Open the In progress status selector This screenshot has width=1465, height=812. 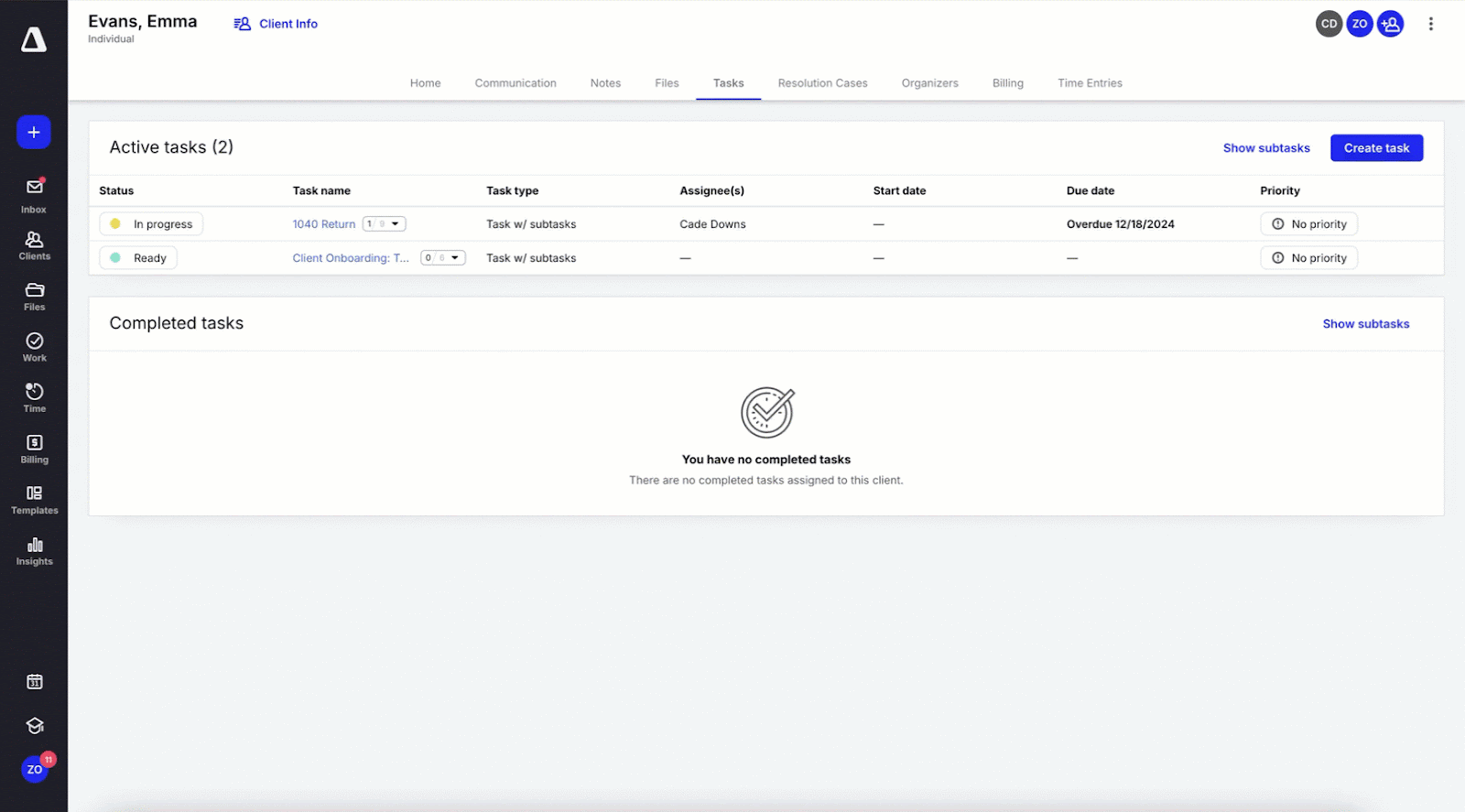point(151,224)
